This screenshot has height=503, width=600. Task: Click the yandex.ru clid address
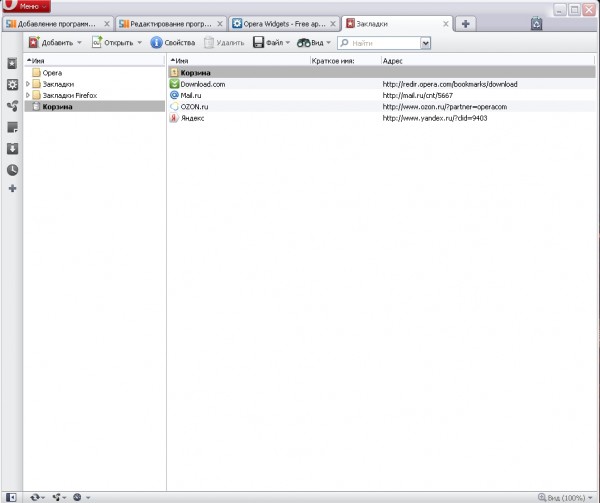(435, 118)
